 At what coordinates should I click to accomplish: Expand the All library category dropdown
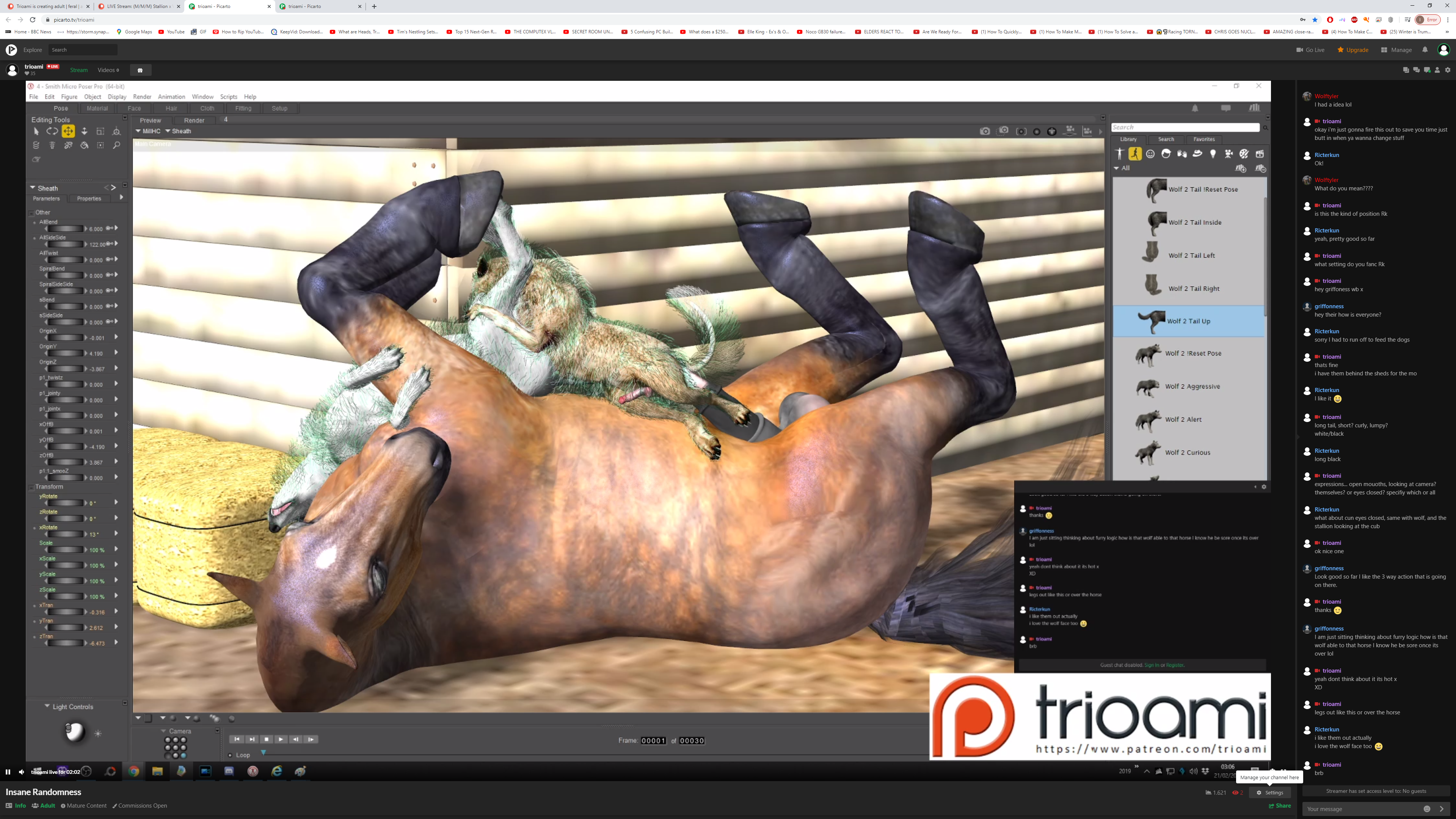coord(1116,168)
